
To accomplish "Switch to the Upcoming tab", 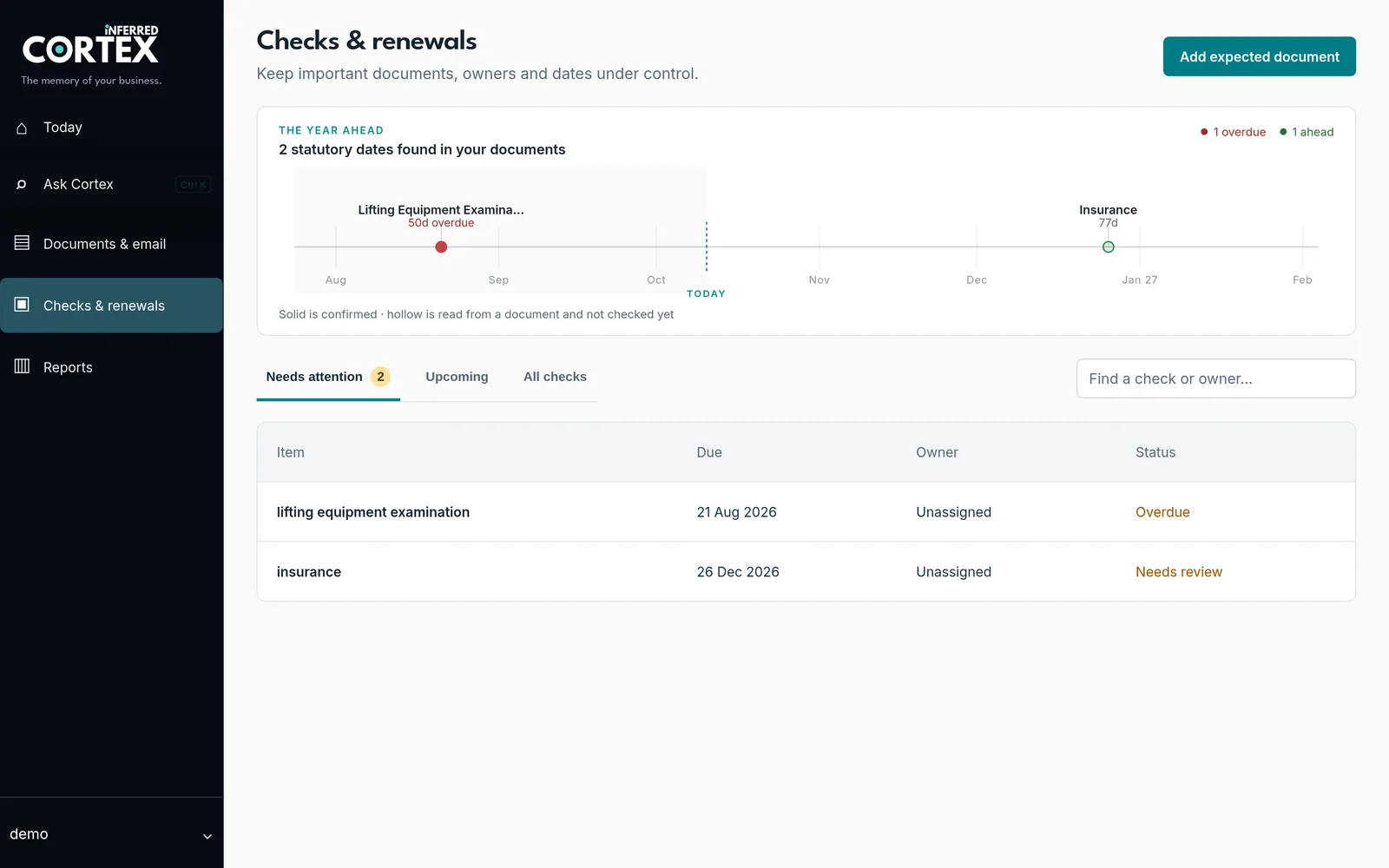I will 457,377.
